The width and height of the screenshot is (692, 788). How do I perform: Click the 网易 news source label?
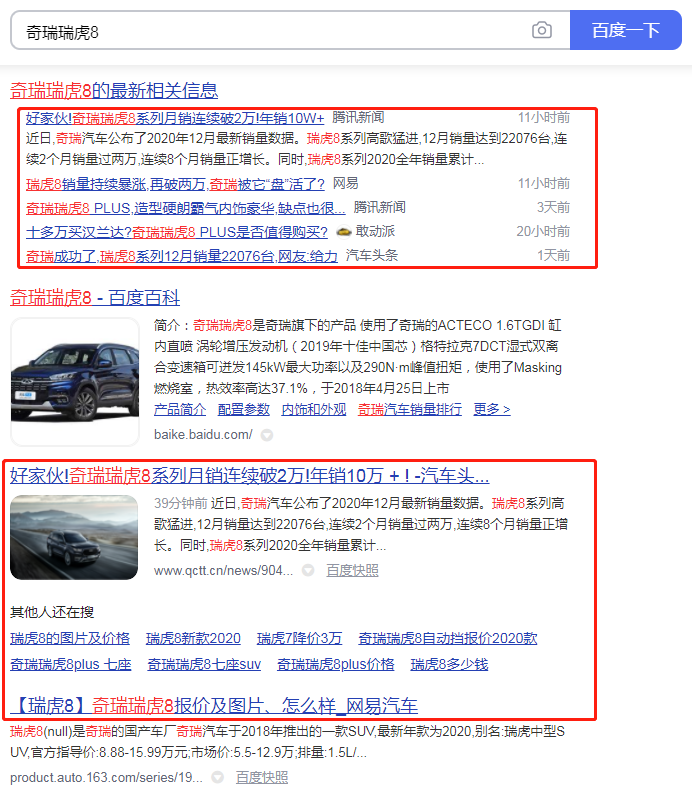[345, 183]
